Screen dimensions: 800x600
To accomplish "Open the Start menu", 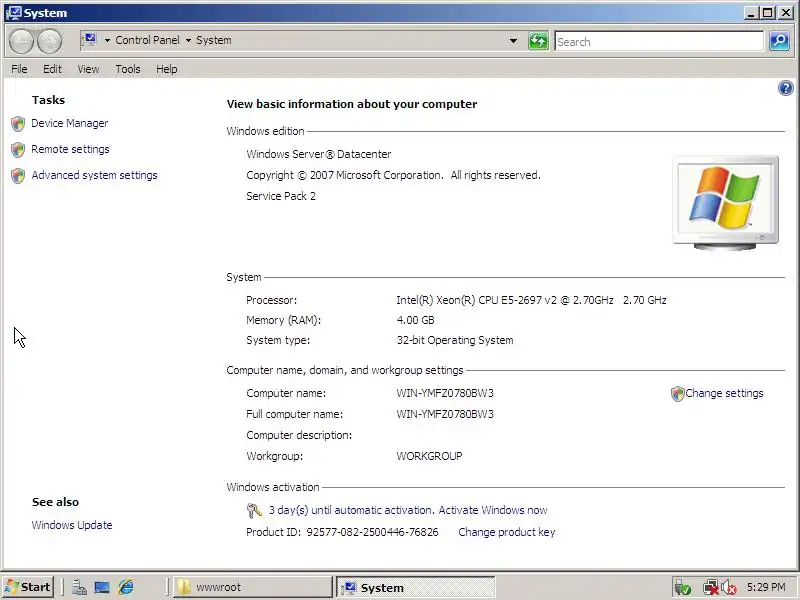I will 28,587.
